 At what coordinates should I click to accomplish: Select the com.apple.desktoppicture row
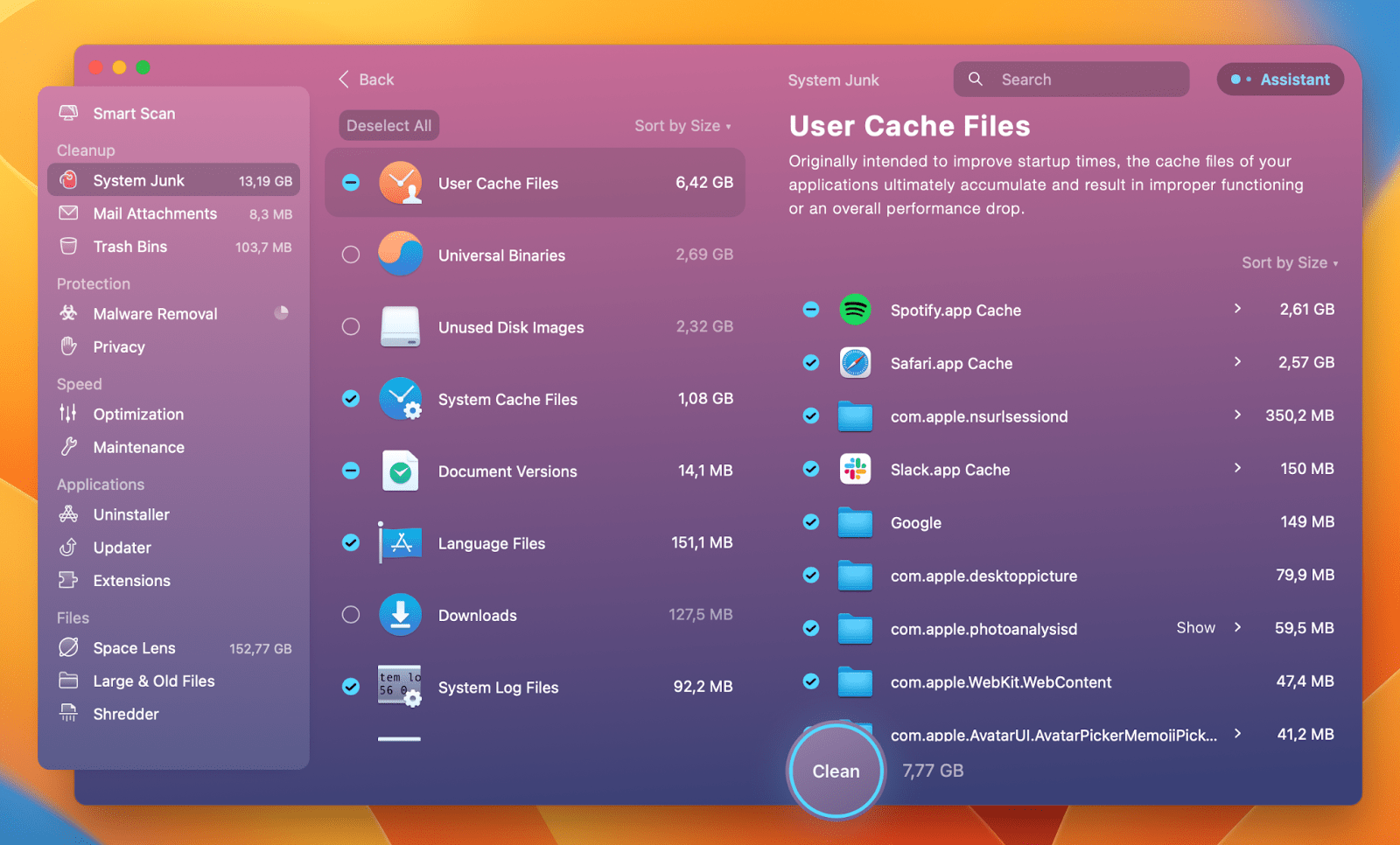coord(1067,576)
